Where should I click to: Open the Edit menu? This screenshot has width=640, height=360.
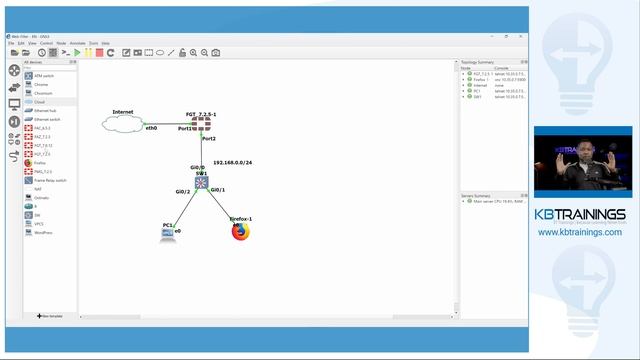click(21, 43)
